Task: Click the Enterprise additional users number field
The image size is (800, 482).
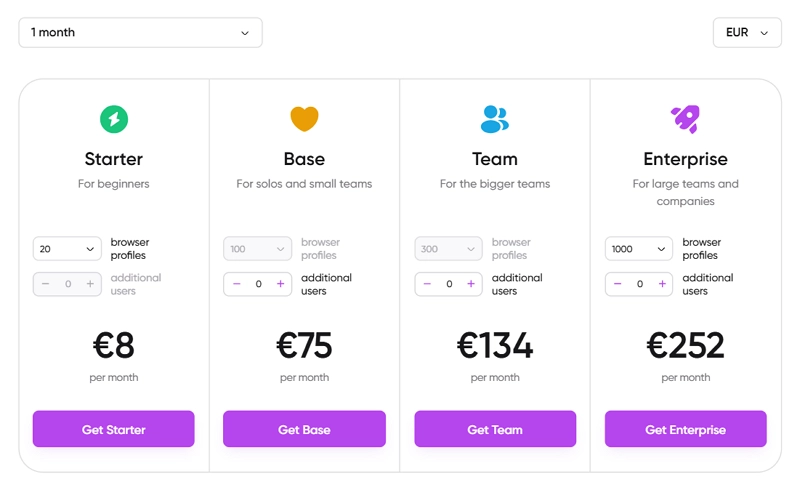Action: tap(640, 284)
